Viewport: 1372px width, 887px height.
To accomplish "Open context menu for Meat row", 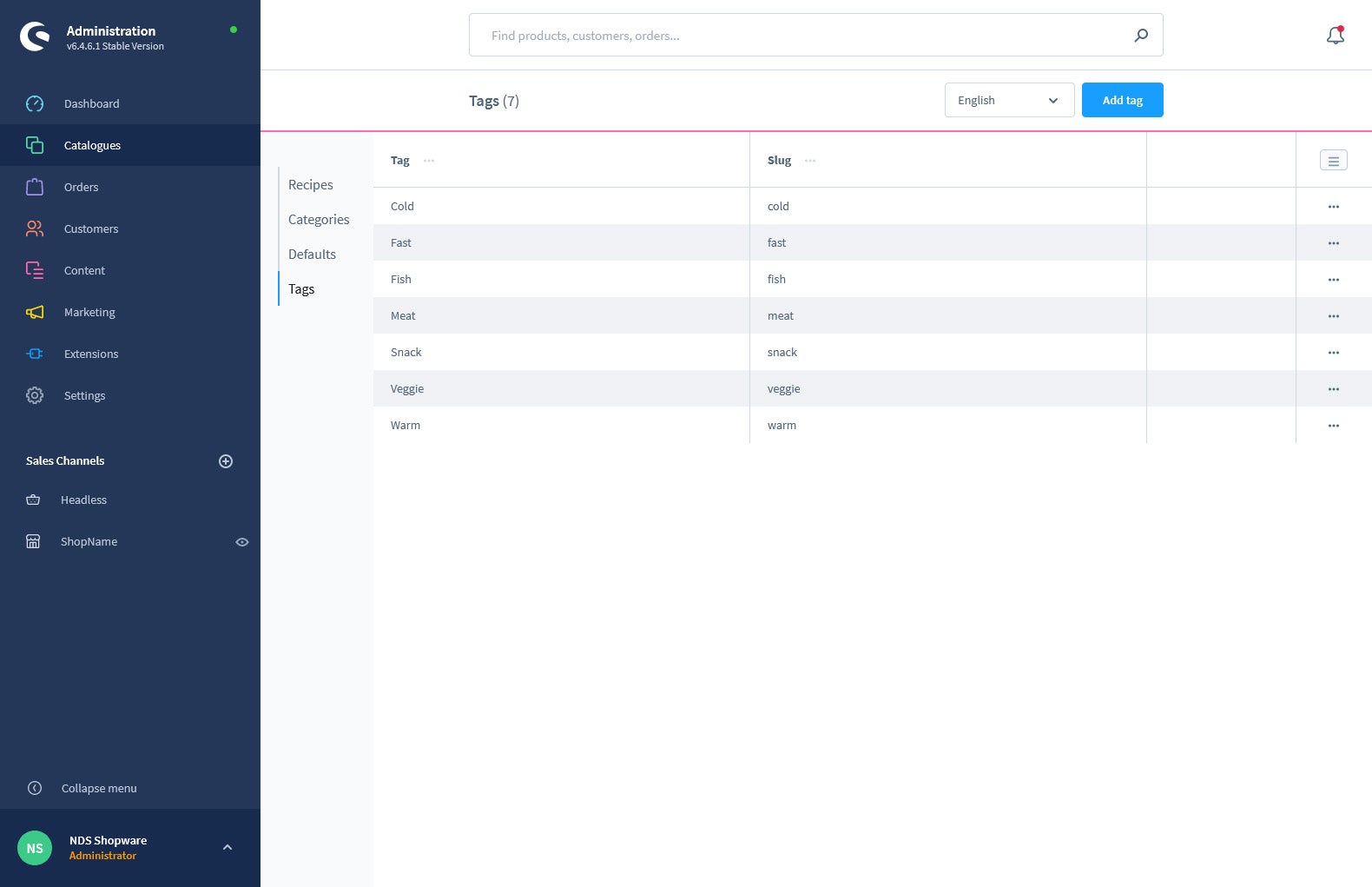I will 1334,316.
